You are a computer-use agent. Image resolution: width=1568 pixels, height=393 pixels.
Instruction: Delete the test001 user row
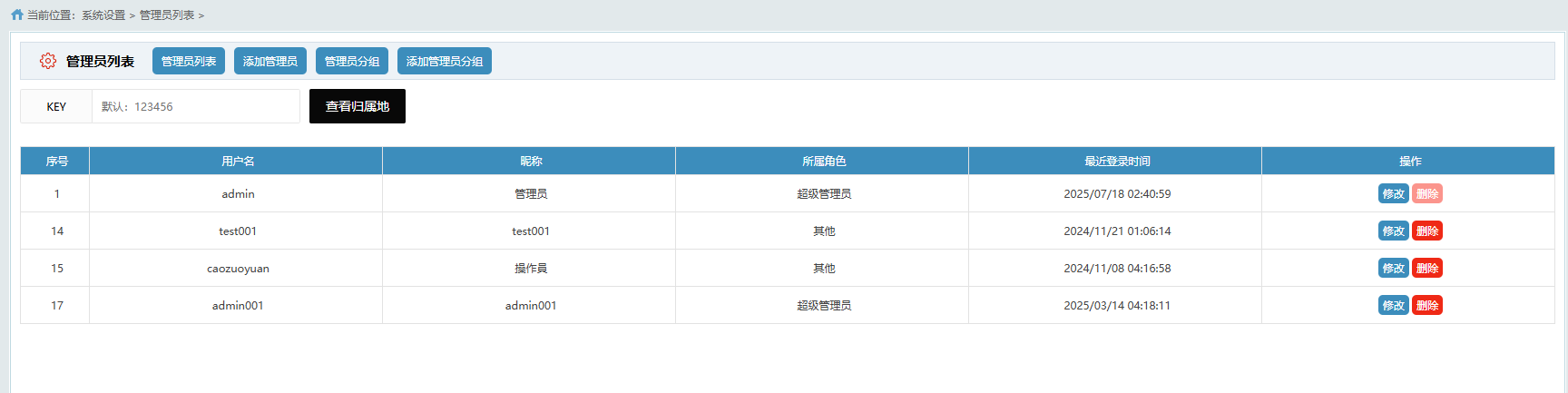point(1427,231)
